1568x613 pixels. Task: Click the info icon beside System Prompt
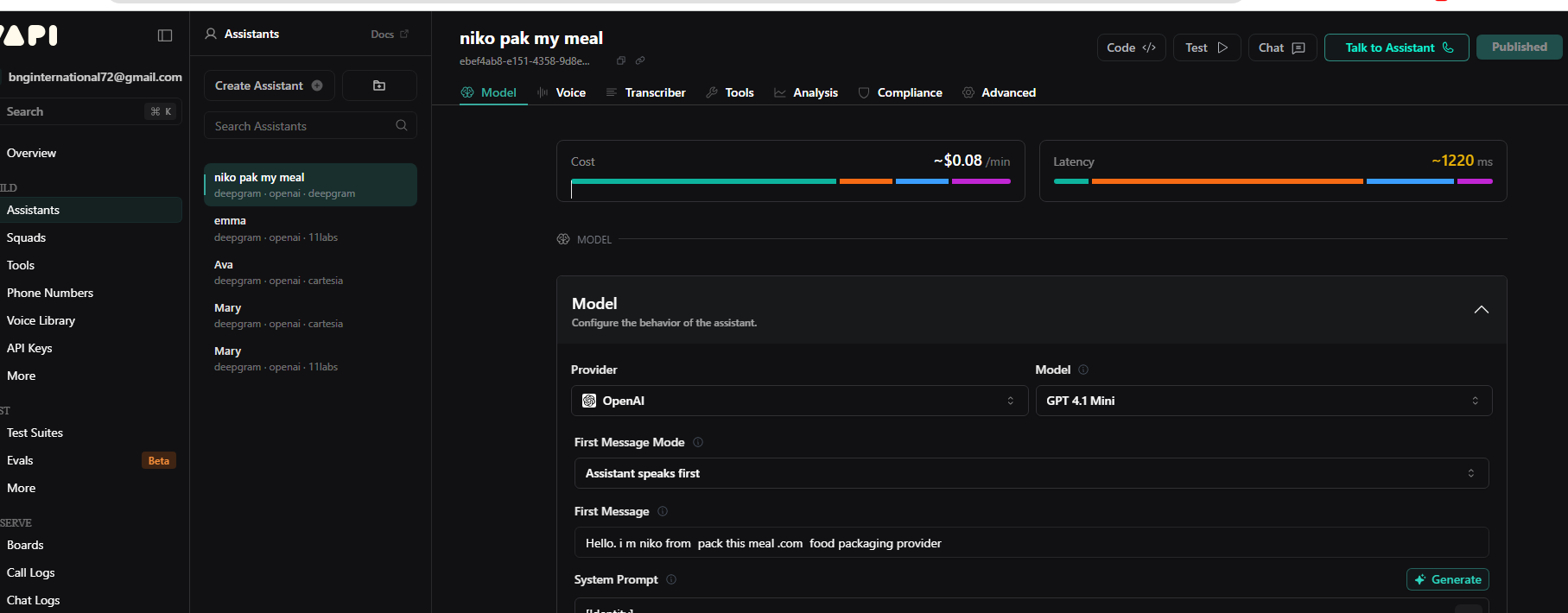[671, 579]
